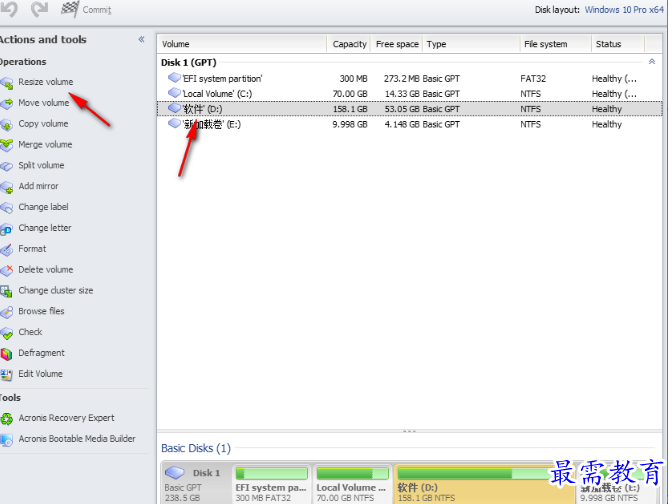Click the Commit flag icon
672x504 pixels.
[x=70, y=9]
